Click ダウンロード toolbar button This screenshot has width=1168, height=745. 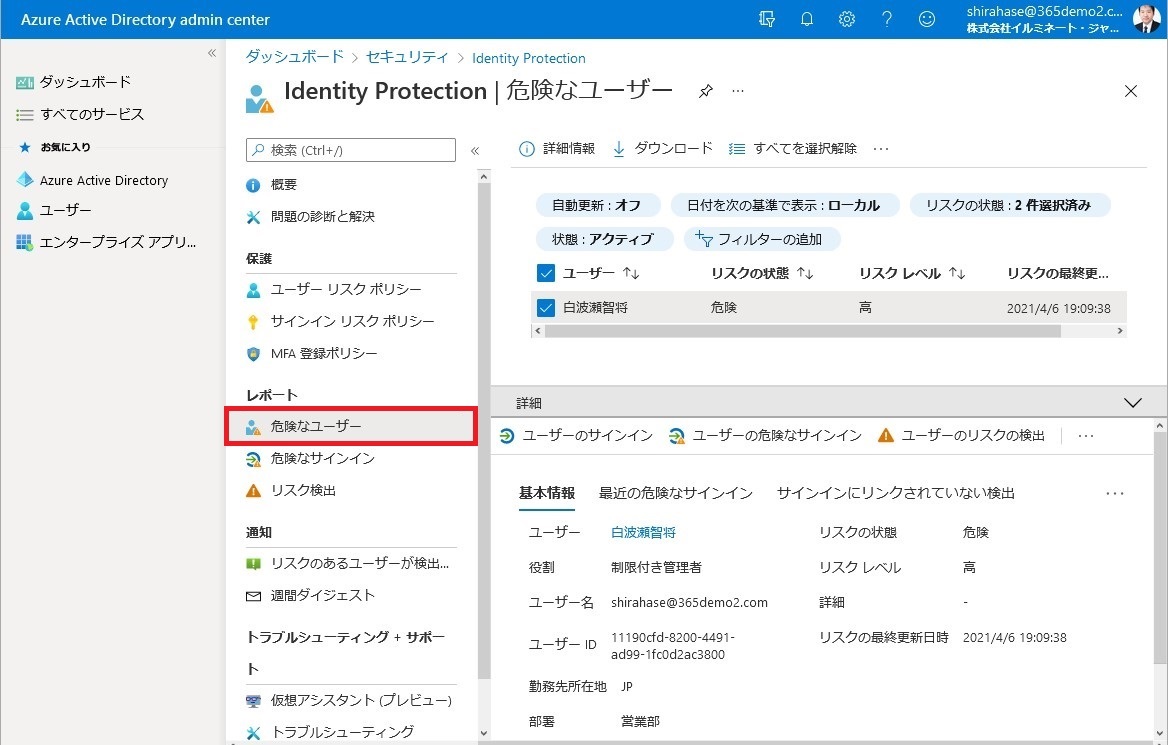point(662,149)
